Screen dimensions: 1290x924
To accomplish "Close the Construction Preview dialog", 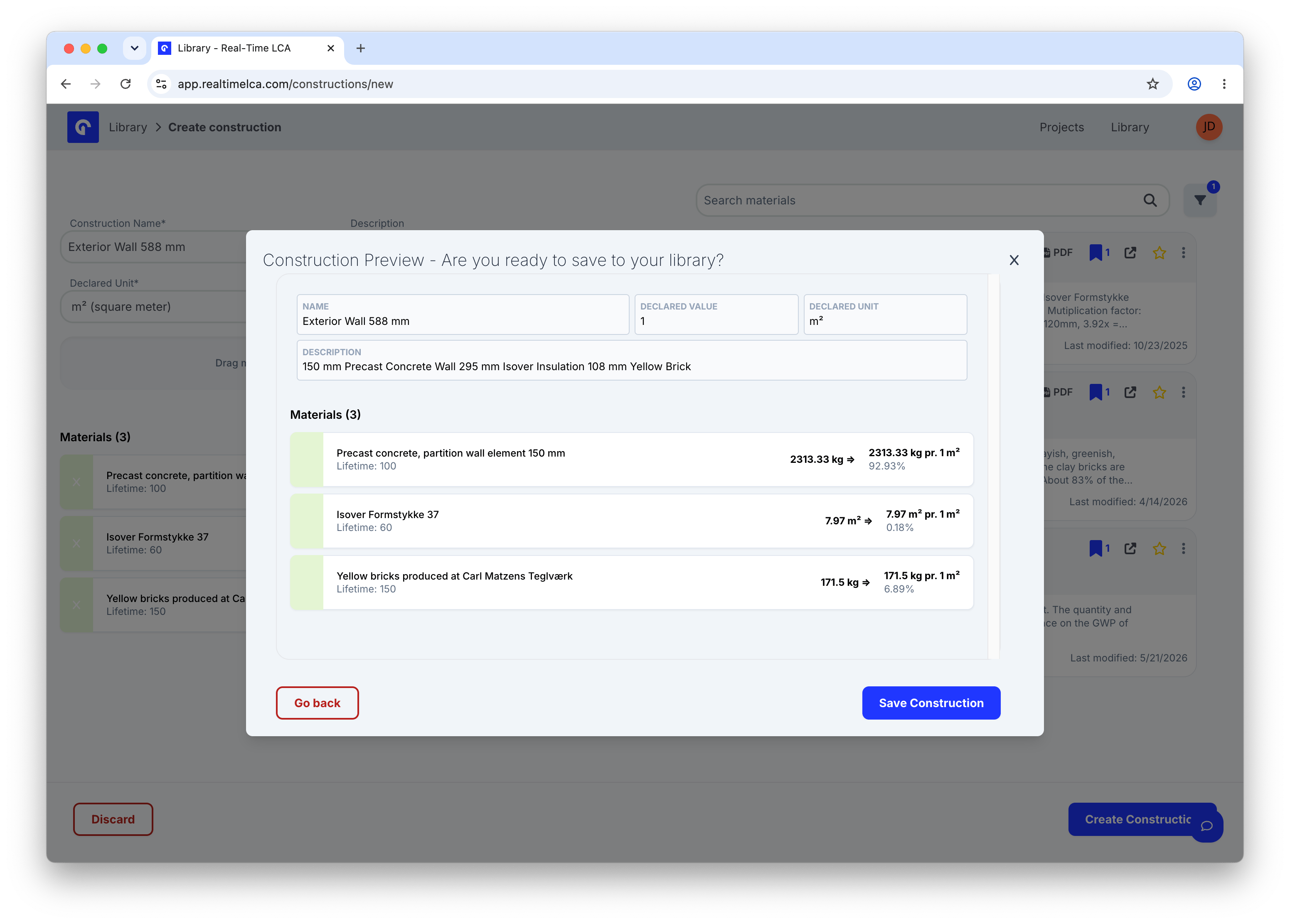I will pyautogui.click(x=1014, y=260).
